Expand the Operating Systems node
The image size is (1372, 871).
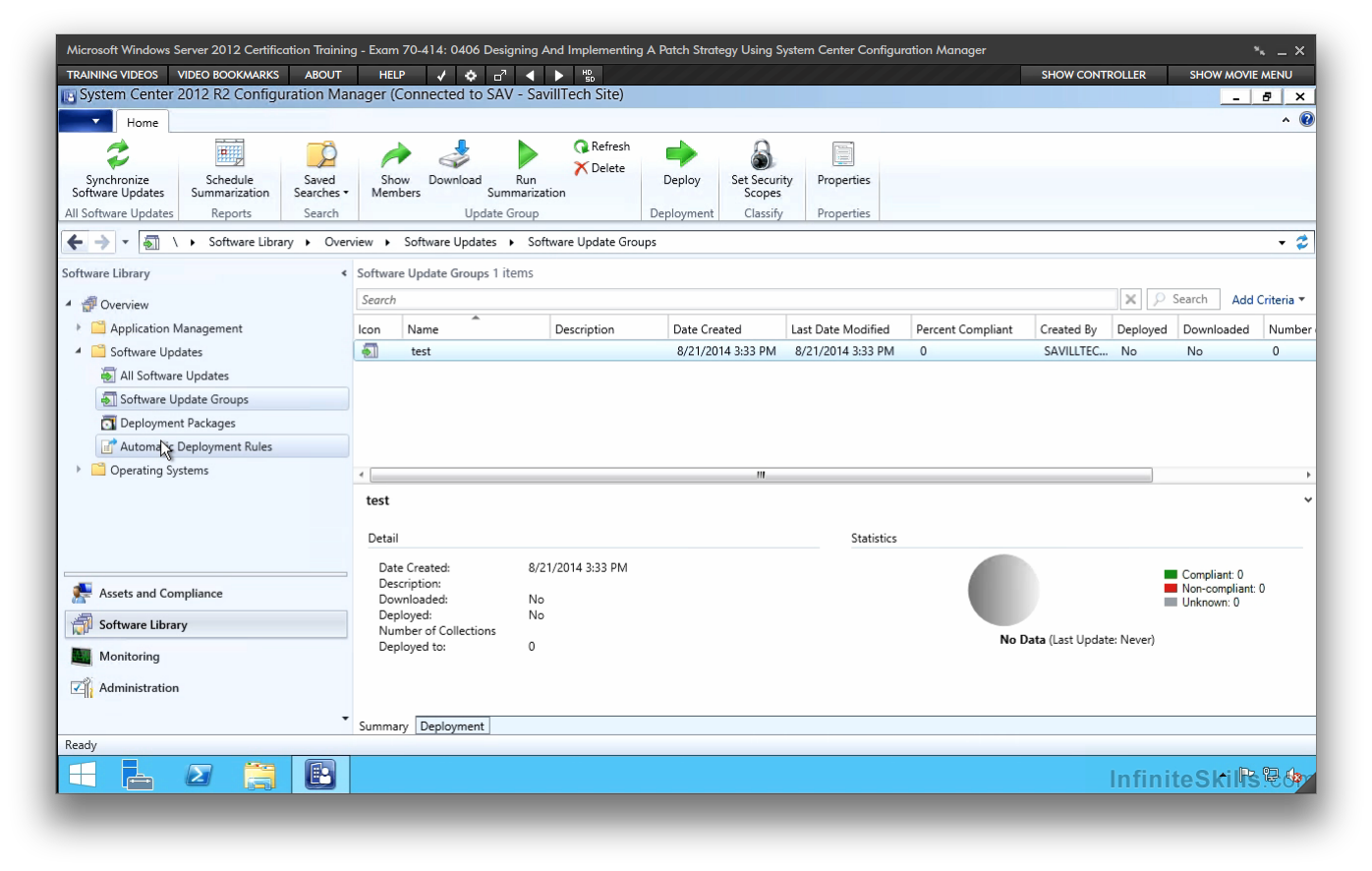pos(79,470)
